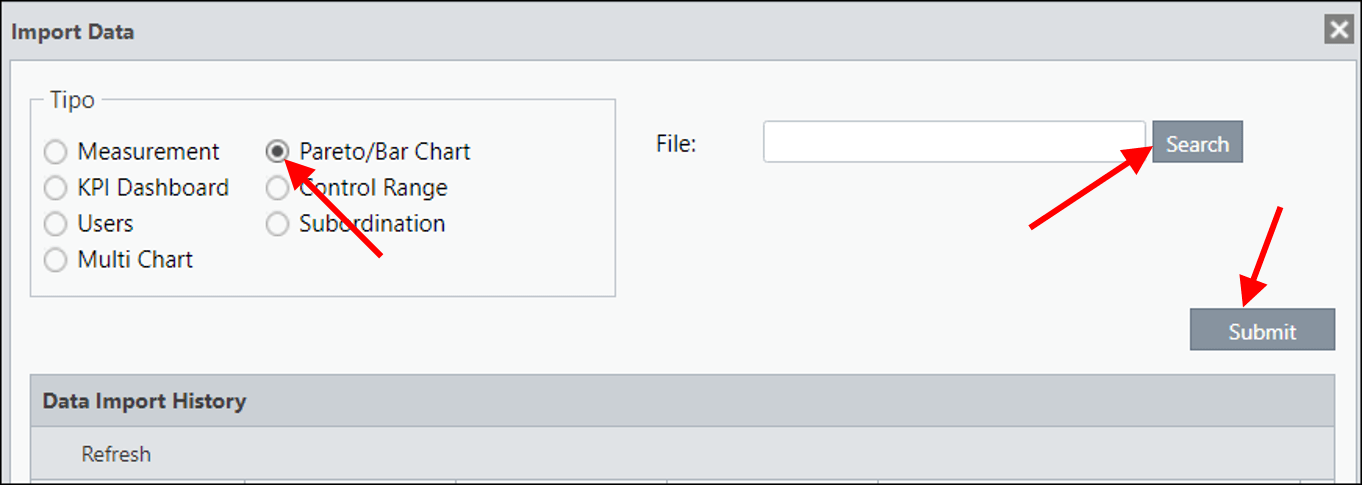
Task: Click the Measurement label text
Action: point(149,152)
